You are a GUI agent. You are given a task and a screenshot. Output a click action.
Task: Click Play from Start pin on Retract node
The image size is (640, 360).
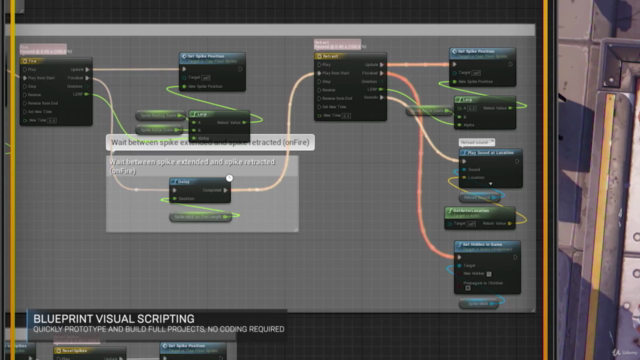pos(319,73)
